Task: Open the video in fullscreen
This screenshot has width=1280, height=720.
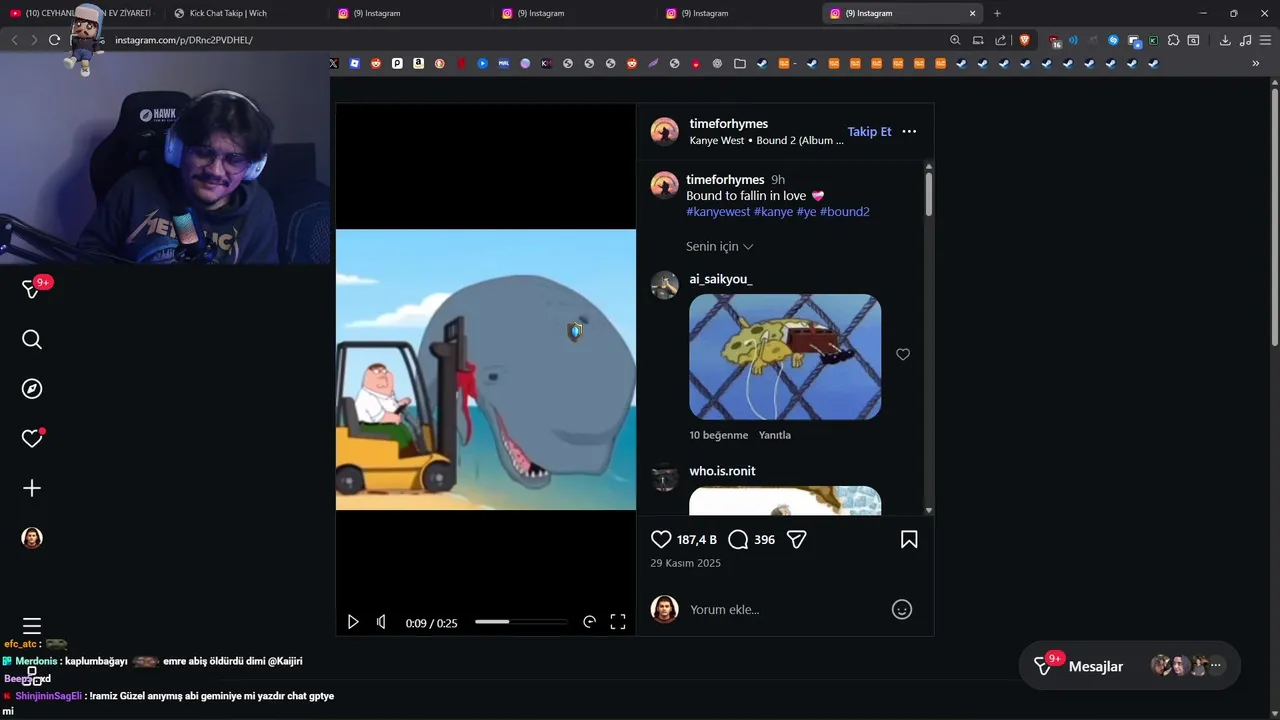Action: (618, 622)
